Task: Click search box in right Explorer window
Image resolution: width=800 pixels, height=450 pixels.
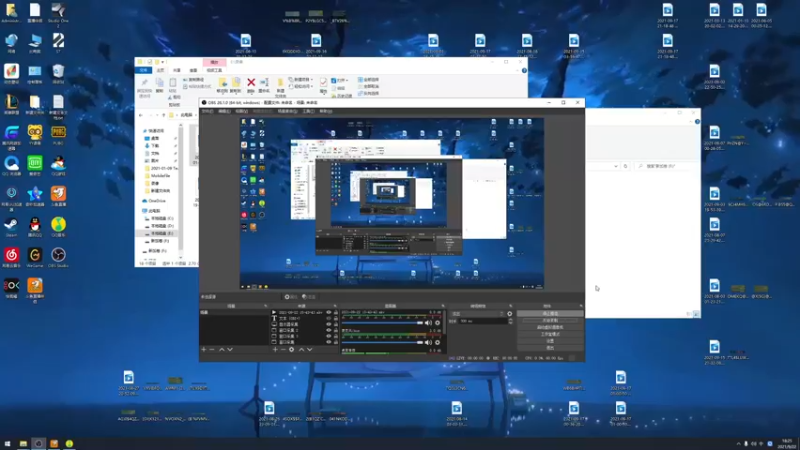Action: coord(666,166)
